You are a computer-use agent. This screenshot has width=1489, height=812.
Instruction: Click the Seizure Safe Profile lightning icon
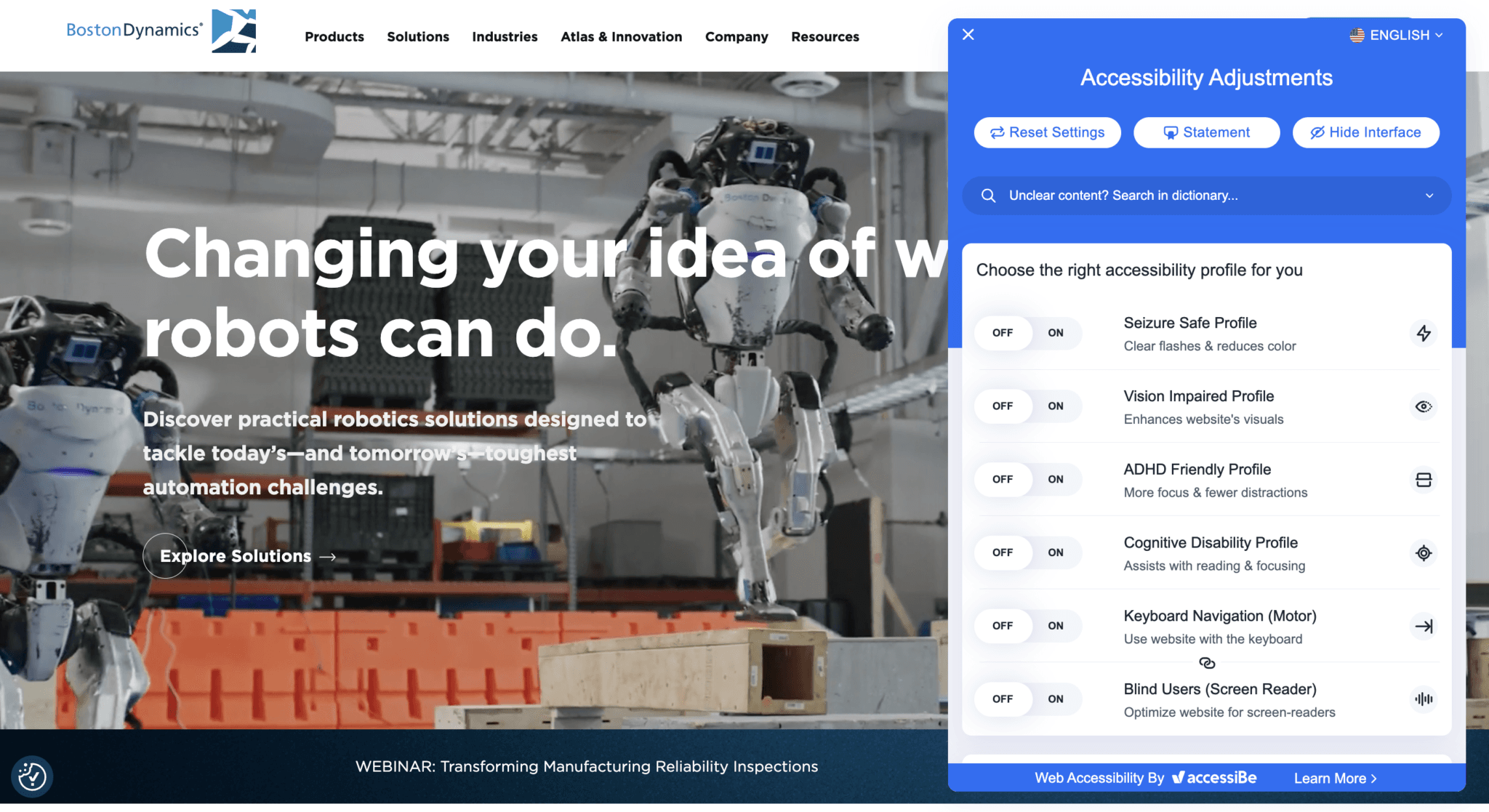point(1424,333)
